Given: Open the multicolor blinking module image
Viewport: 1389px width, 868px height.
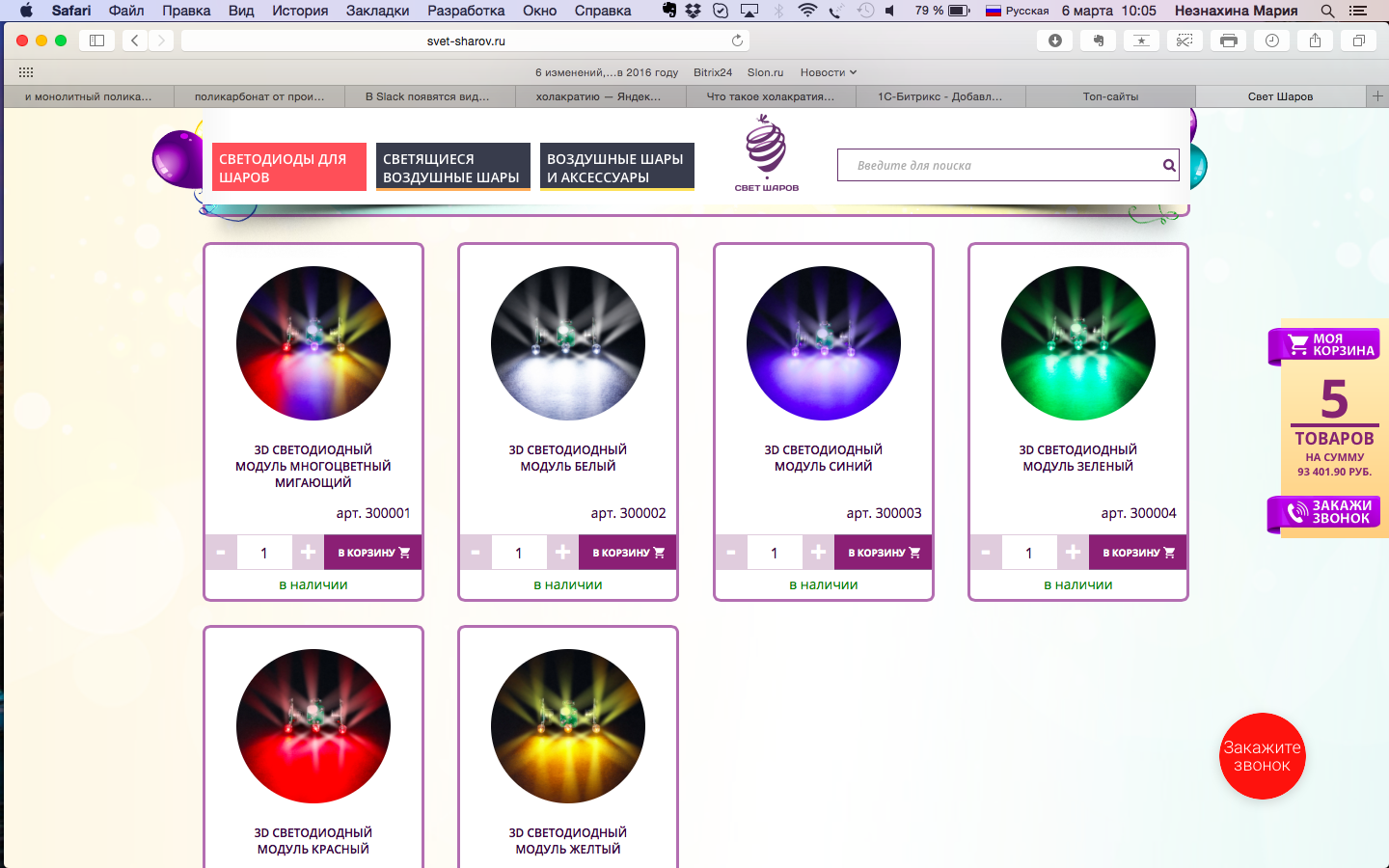Looking at the screenshot, I should coord(313,343).
